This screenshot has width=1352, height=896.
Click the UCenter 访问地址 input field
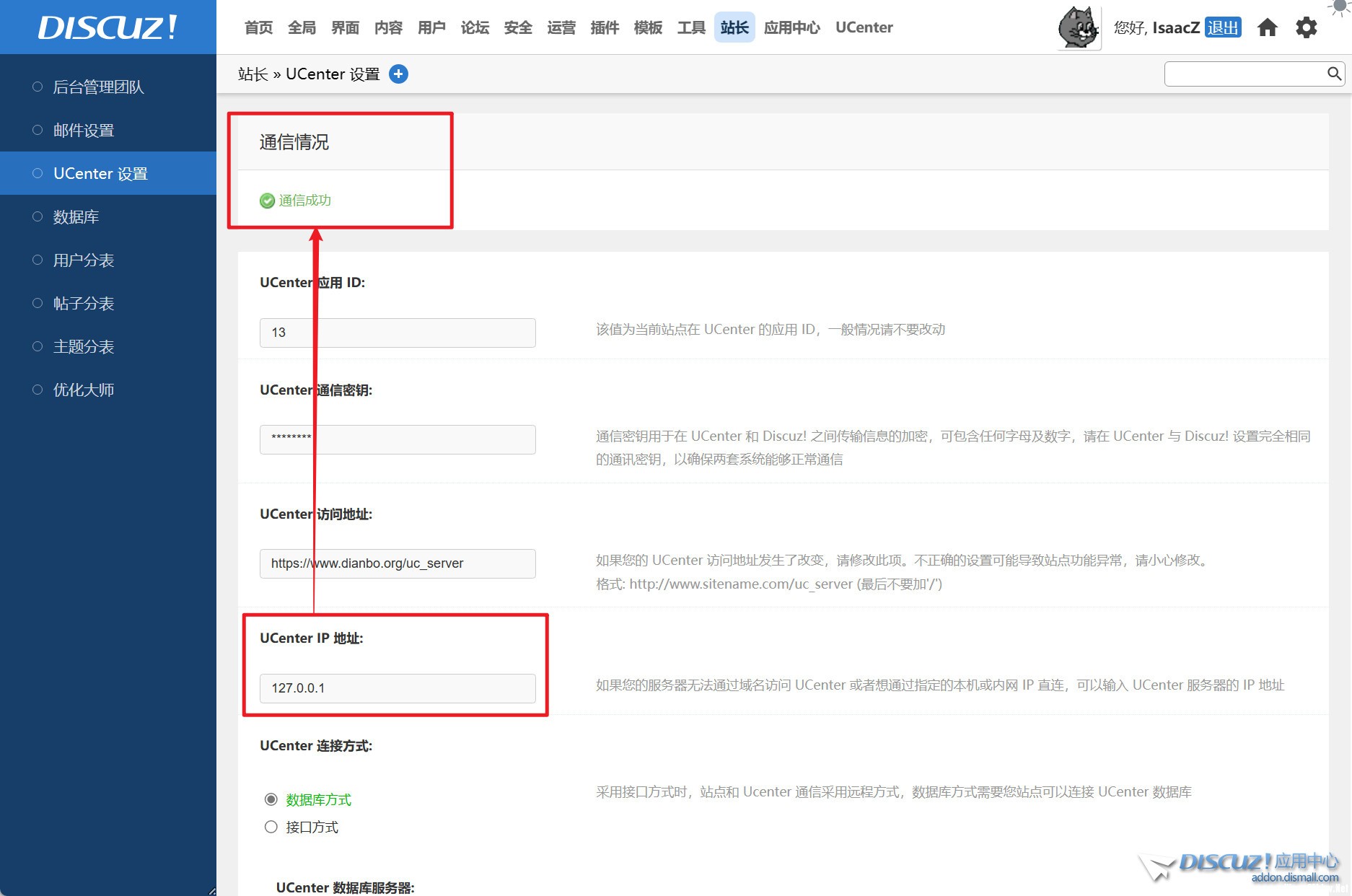(398, 563)
